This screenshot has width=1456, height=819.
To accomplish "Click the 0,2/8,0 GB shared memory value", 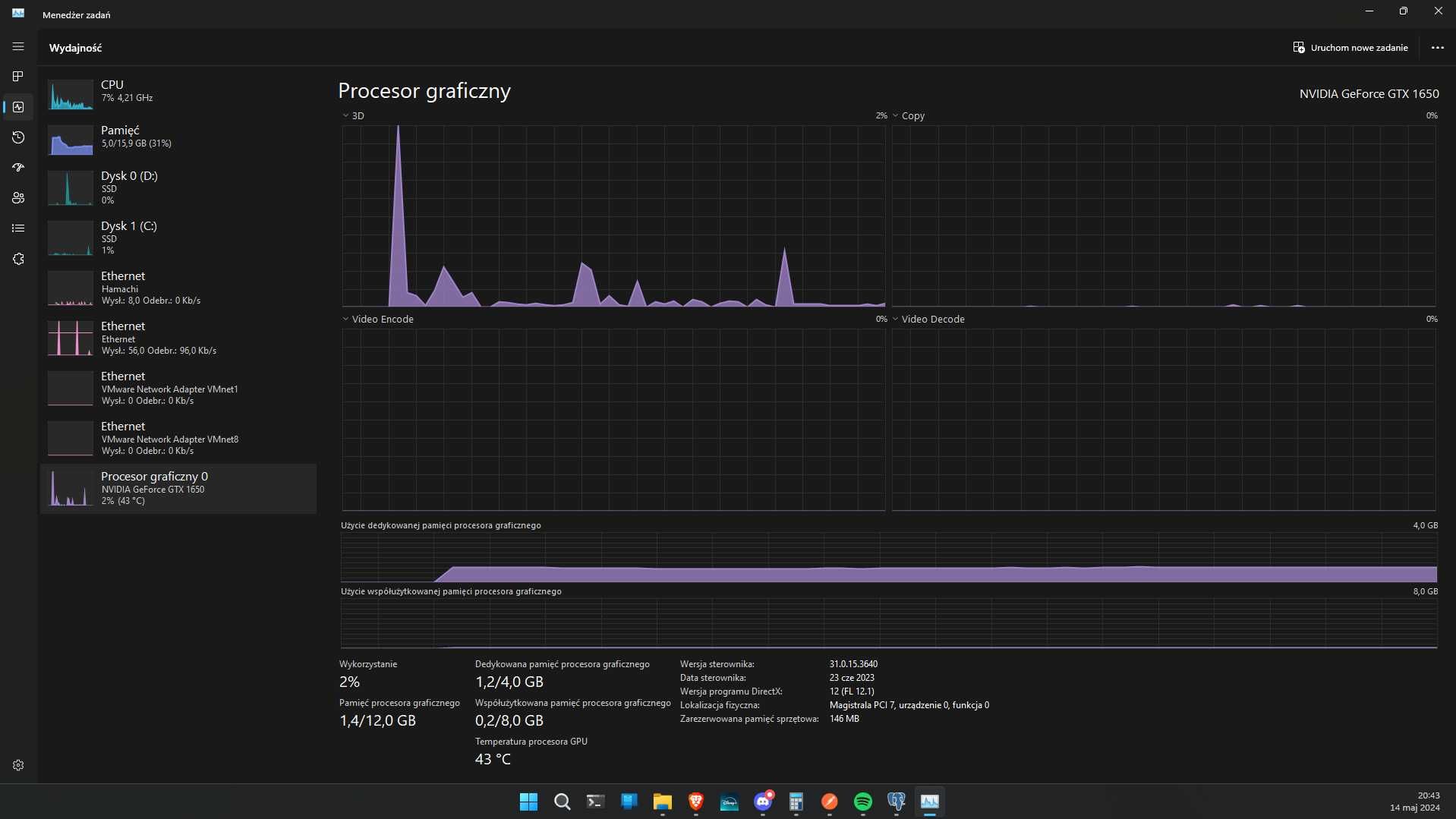I will pos(509,720).
